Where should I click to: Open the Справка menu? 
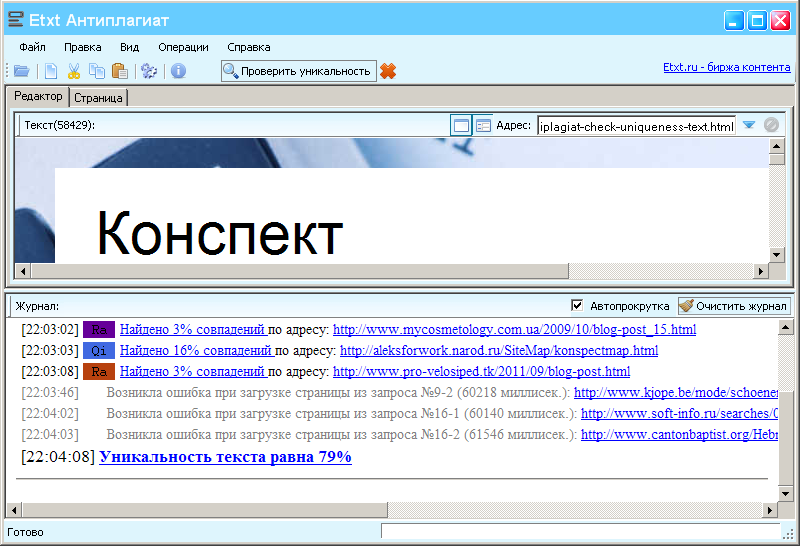click(x=249, y=47)
